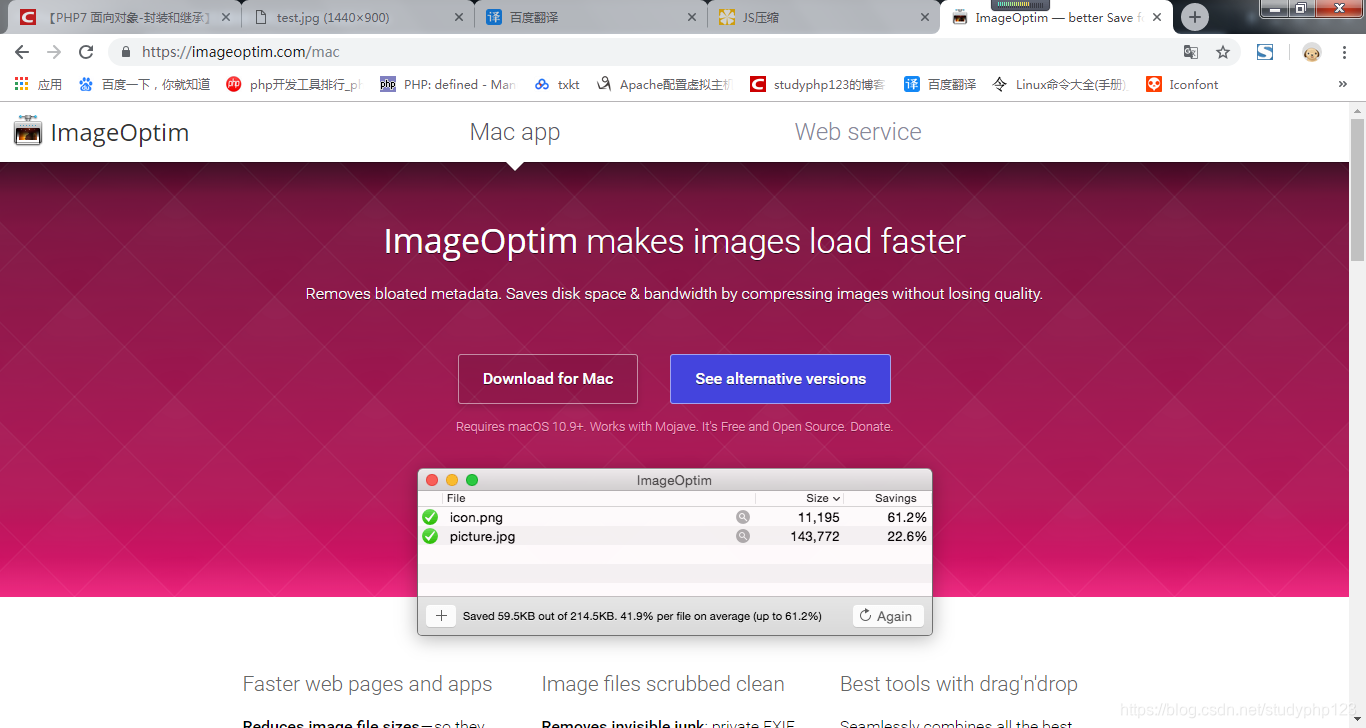Open the txkt bookmark
The height and width of the screenshot is (728, 1366).
557,84
